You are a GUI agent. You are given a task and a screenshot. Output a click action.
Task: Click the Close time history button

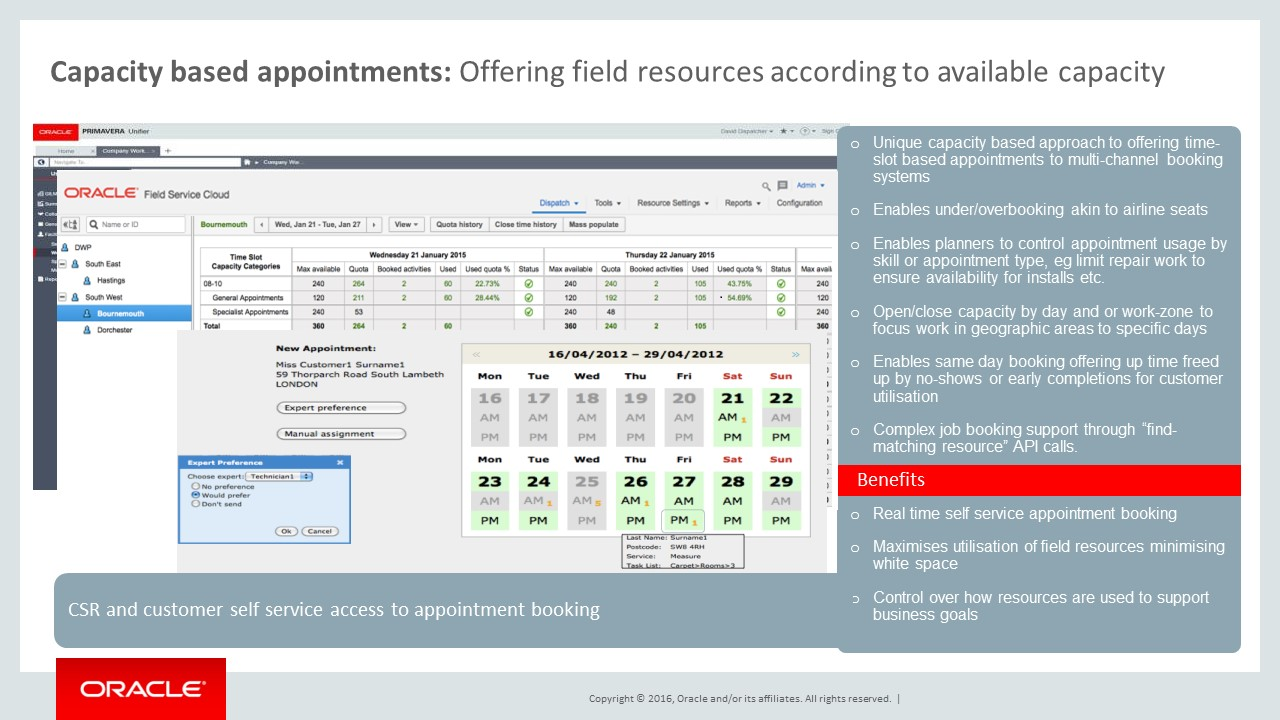point(525,225)
